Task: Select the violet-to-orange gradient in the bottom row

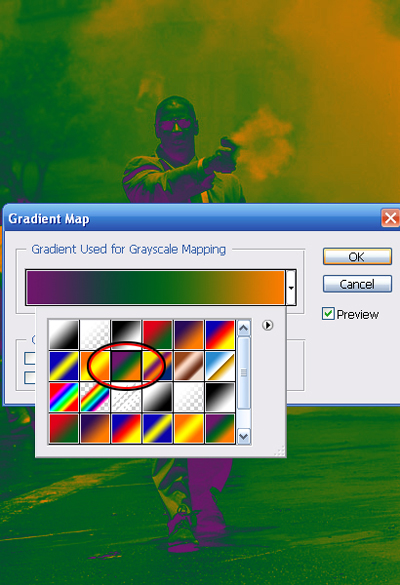Action: pos(95,428)
